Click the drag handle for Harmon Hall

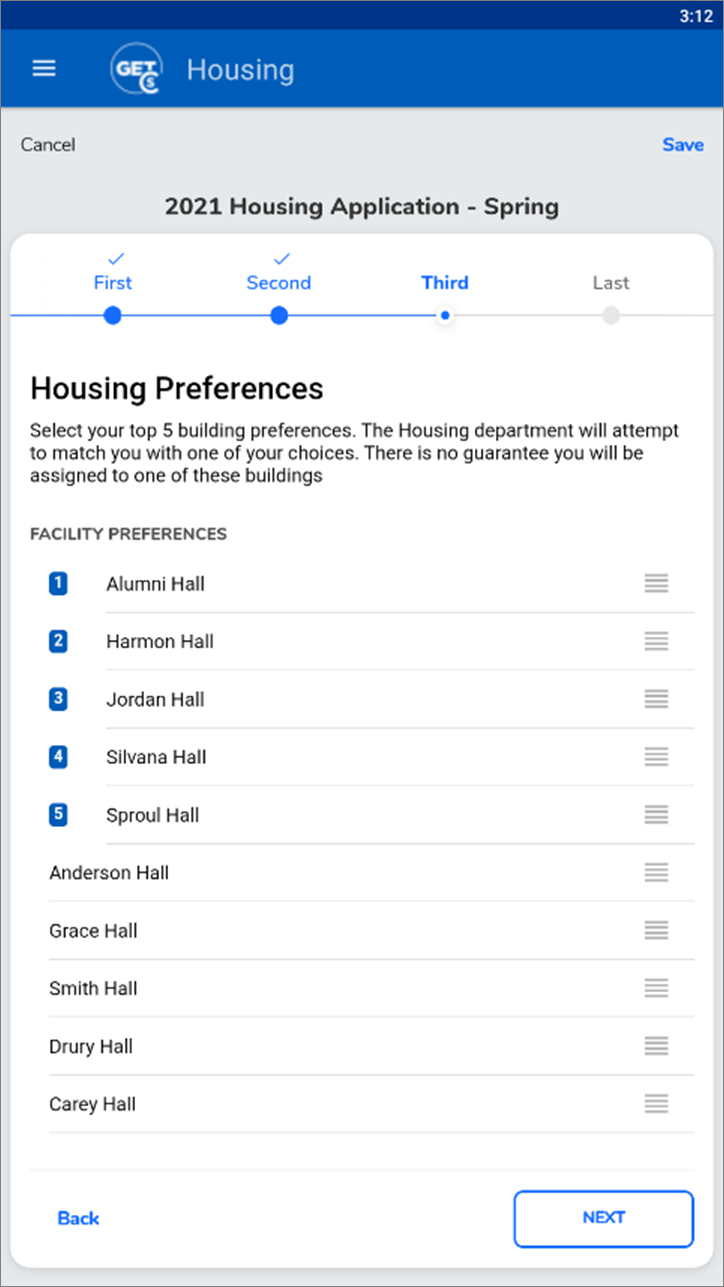656,642
